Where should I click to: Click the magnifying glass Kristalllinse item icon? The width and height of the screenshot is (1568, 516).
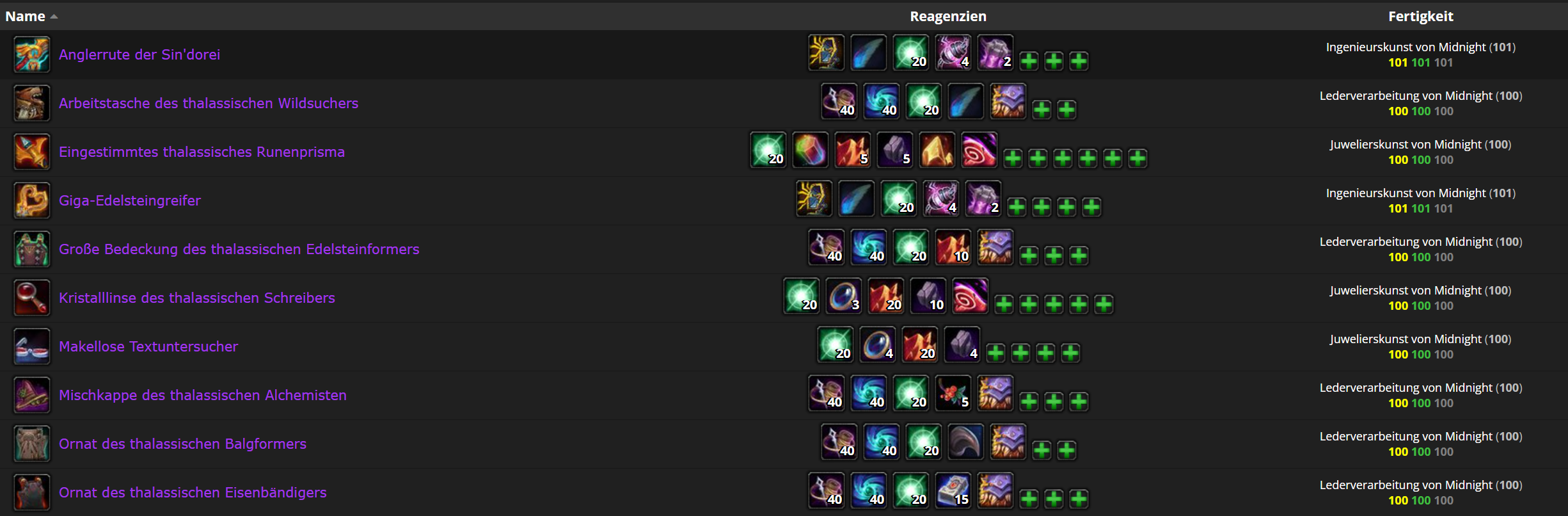(x=32, y=298)
